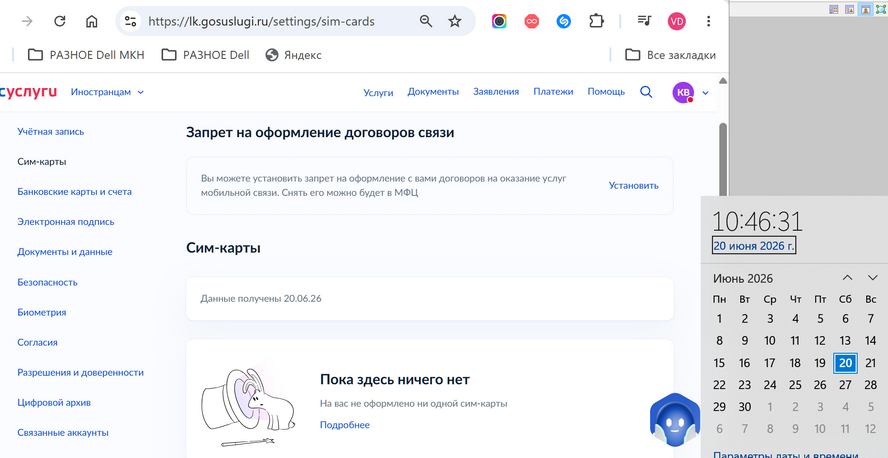The width and height of the screenshot is (888, 458).
Task: Reload the page with the refresh icon
Action: tap(59, 22)
